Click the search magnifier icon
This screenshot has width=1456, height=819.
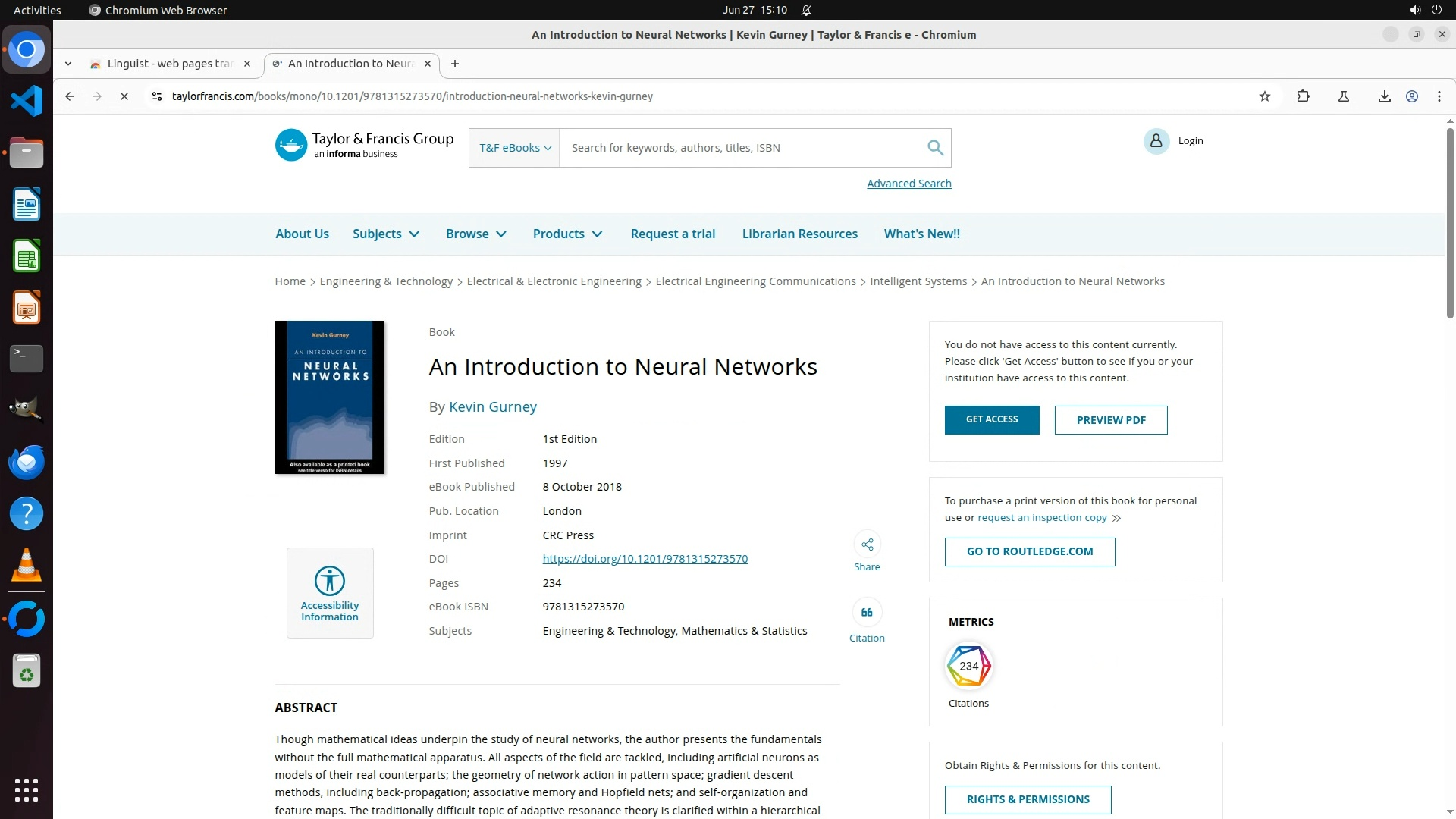(935, 148)
